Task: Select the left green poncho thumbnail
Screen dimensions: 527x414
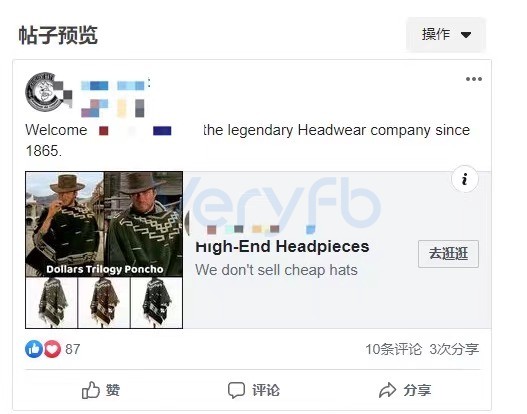Action: 52,303
